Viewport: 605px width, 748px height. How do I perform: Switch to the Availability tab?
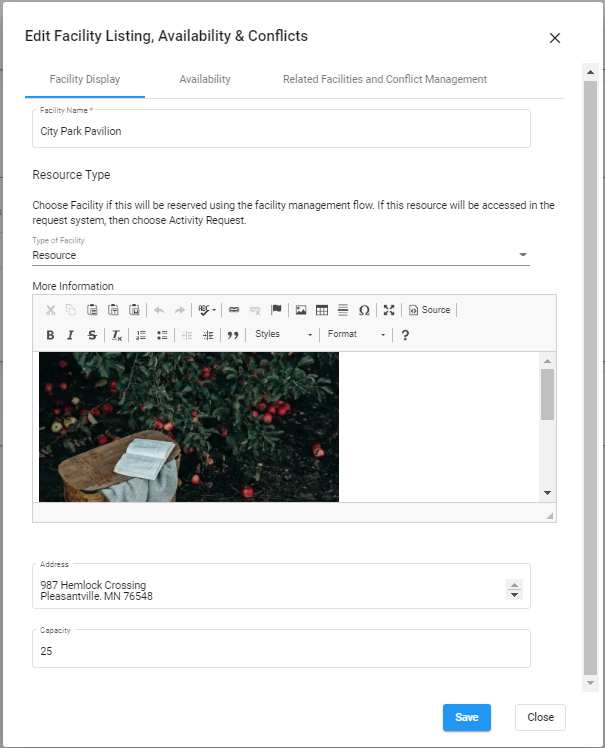click(x=205, y=79)
